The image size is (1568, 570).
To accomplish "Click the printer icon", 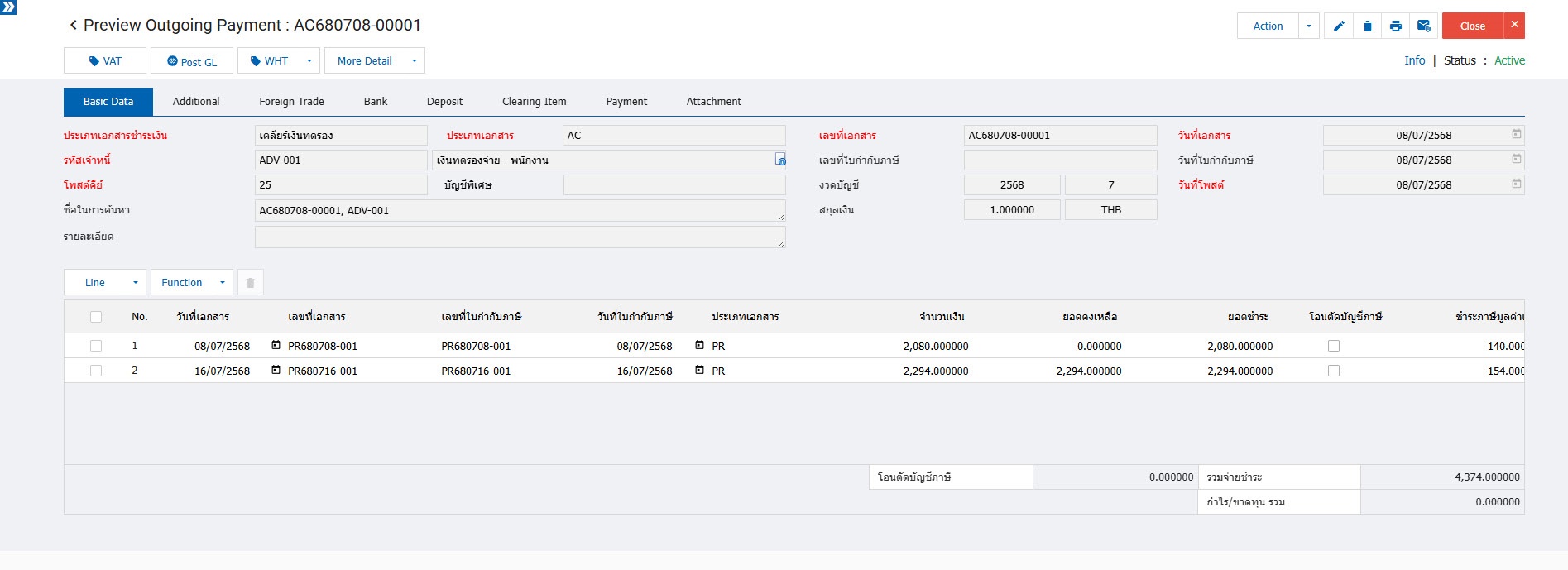I will [1395, 26].
